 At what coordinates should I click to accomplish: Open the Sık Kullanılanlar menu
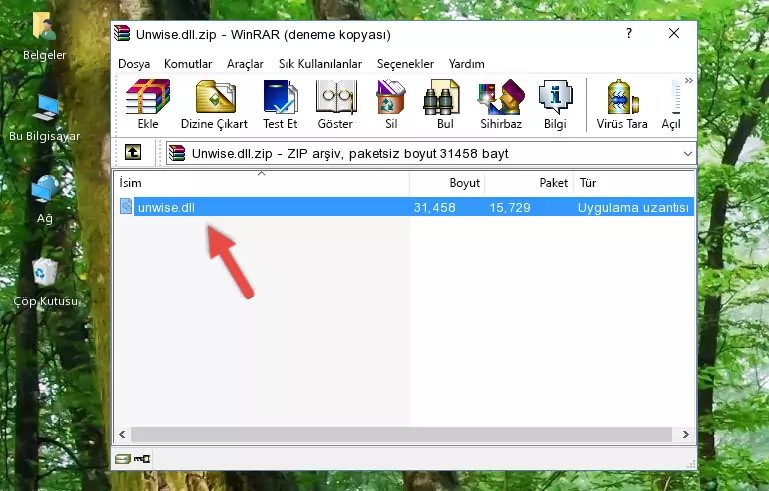pyautogui.click(x=320, y=64)
